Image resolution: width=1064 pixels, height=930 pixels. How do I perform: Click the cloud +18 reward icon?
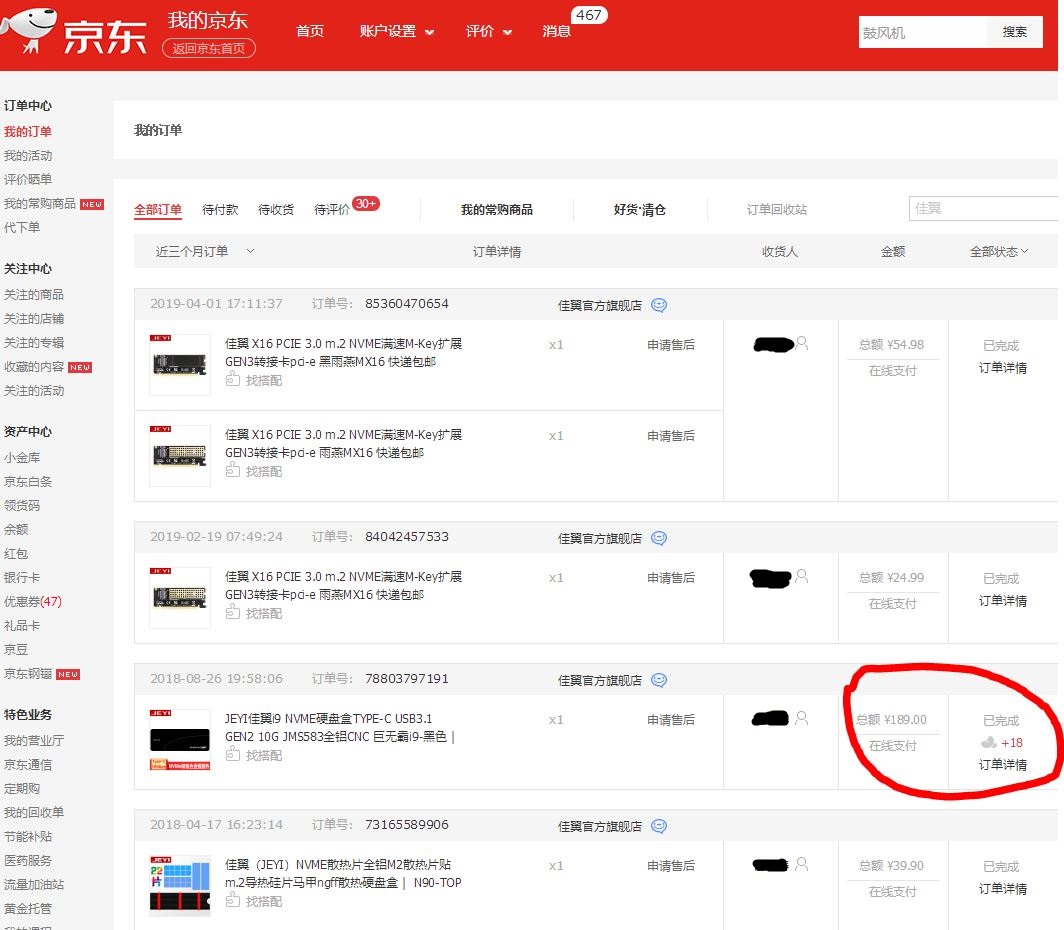coord(989,743)
